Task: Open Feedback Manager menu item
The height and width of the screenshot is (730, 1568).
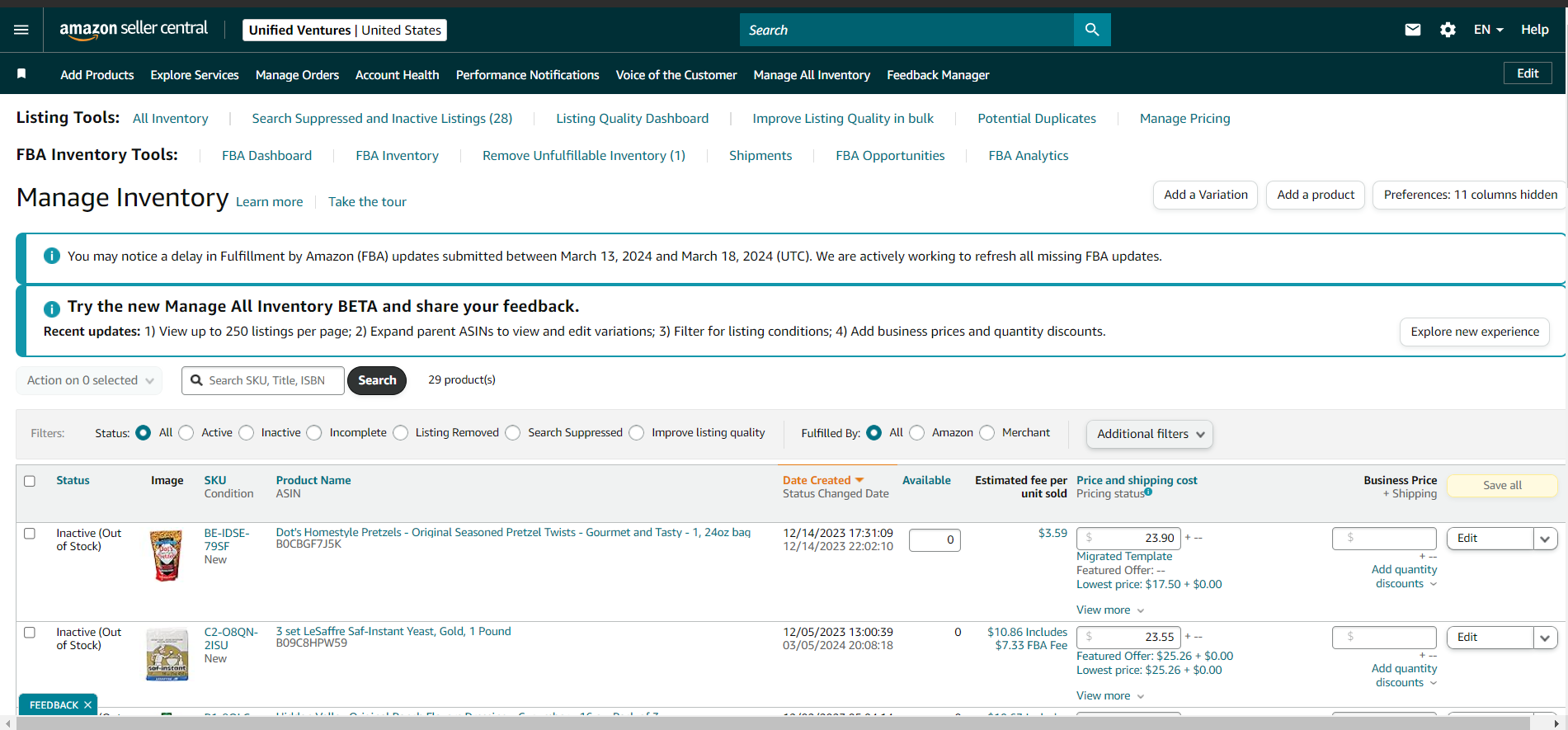Action: [938, 75]
